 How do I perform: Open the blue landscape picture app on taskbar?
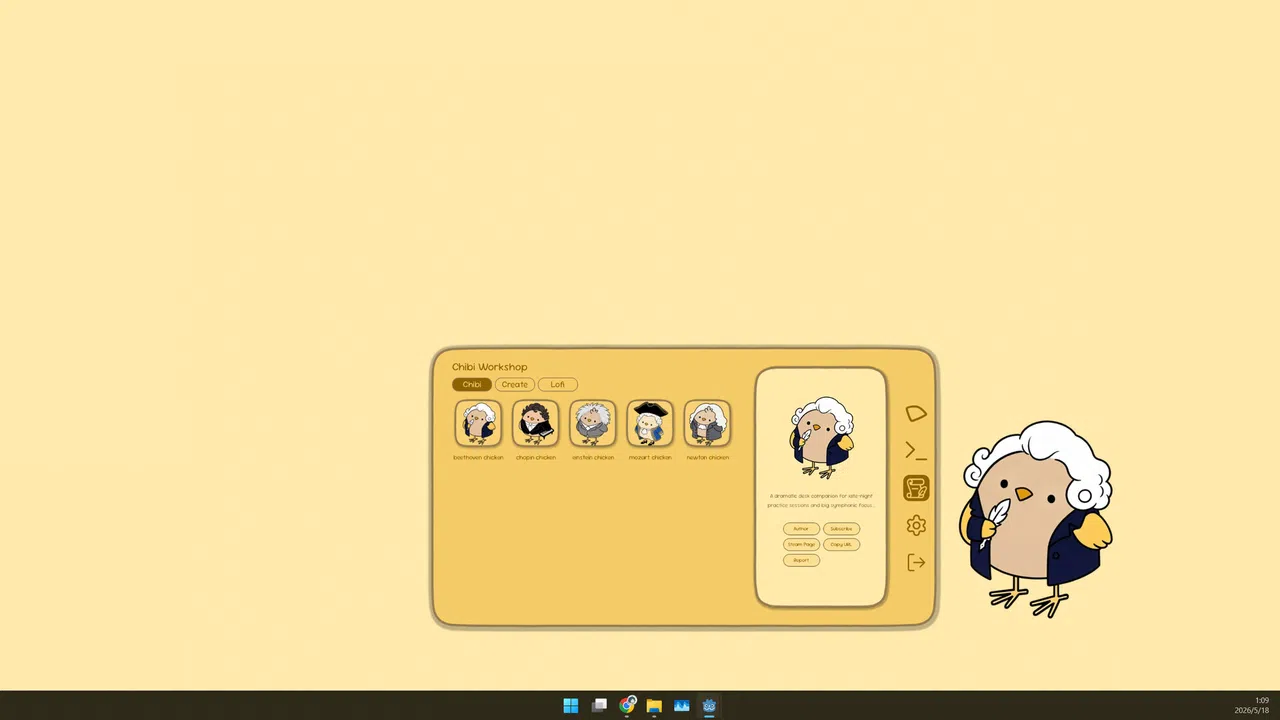coord(682,706)
